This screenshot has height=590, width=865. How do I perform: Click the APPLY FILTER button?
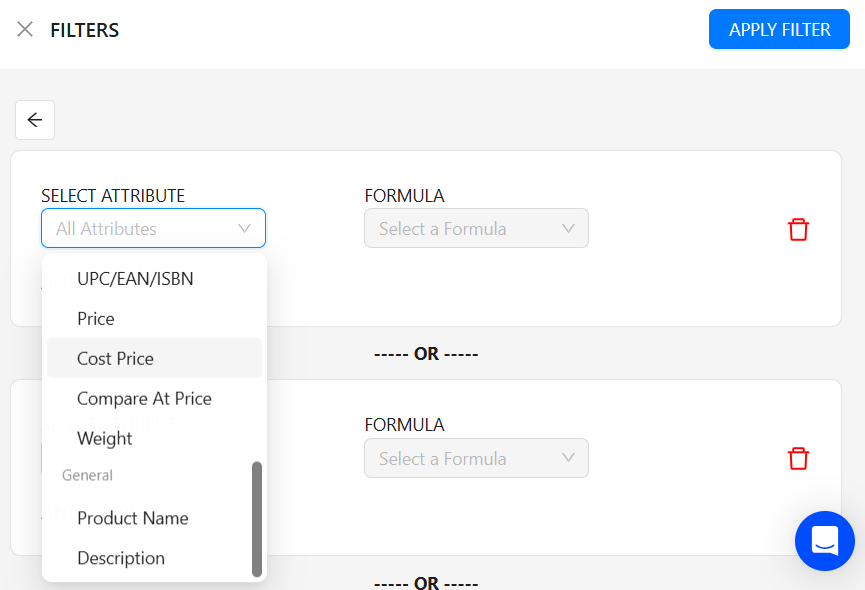coord(779,29)
